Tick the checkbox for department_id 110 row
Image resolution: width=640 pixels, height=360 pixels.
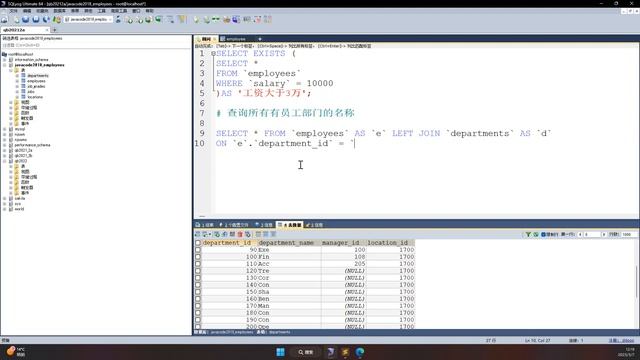(x=198, y=264)
